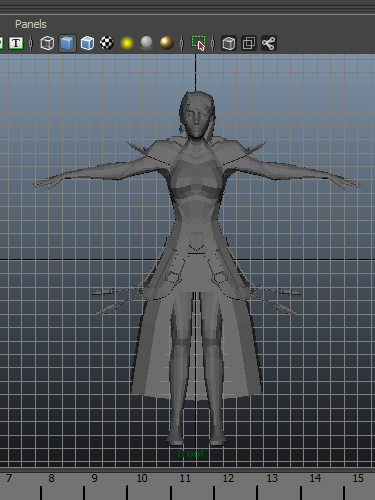Open the Panels menu
The width and height of the screenshot is (375, 500).
point(31,24)
